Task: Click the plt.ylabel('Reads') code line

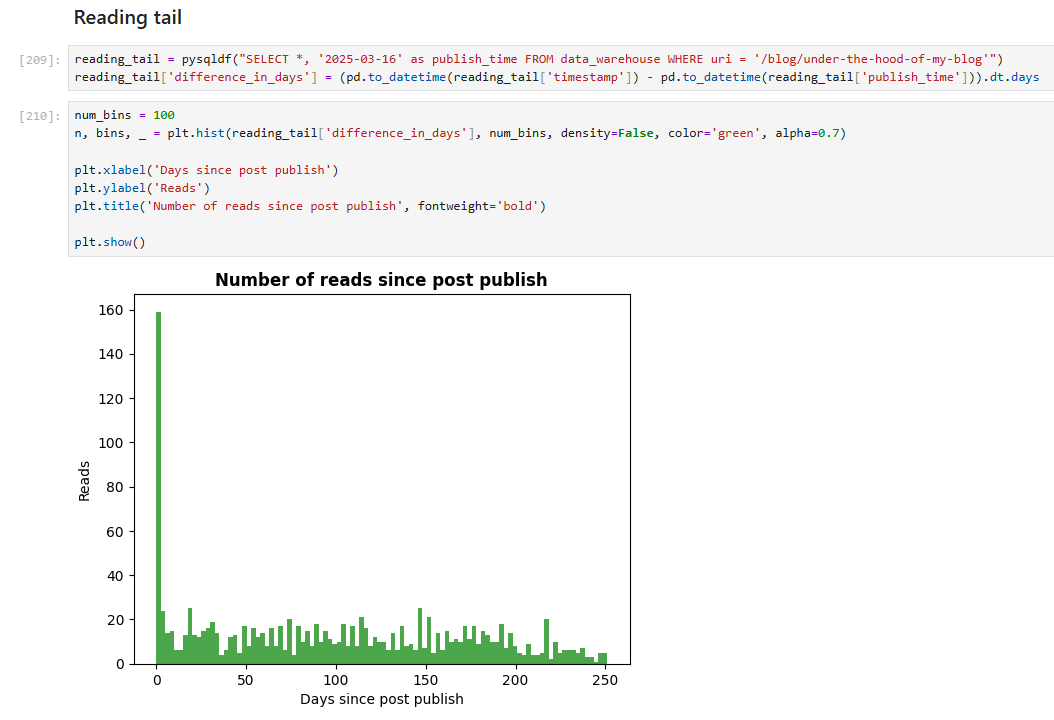Action: [142, 188]
